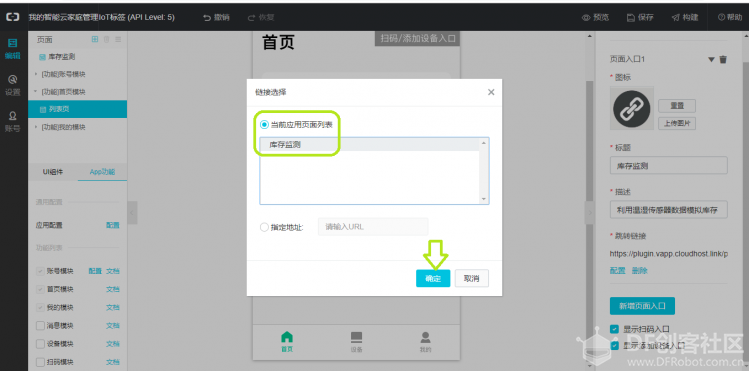This screenshot has height=371, width=749.
Task: Collapse right panel with the arrow handle
Action: [x=590, y=212]
